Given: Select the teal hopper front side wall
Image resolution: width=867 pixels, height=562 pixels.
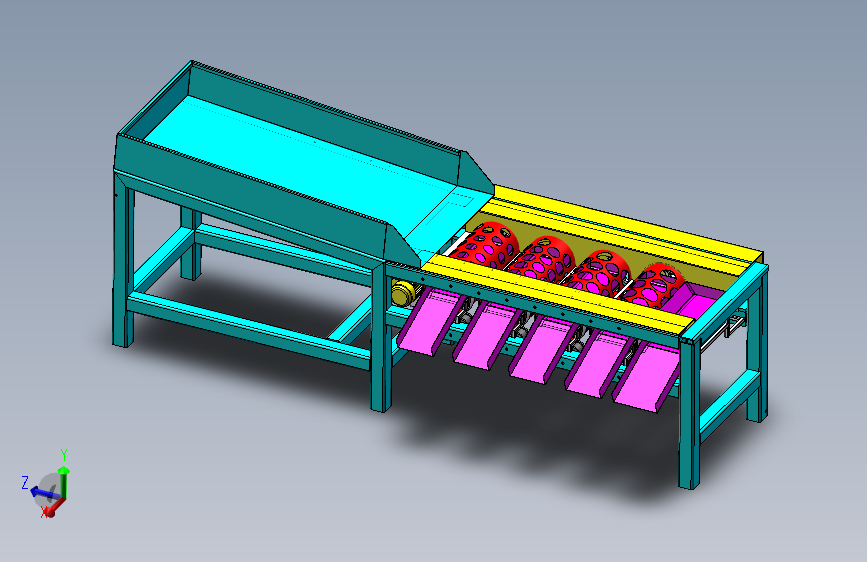Looking at the screenshot, I should pos(252,194).
